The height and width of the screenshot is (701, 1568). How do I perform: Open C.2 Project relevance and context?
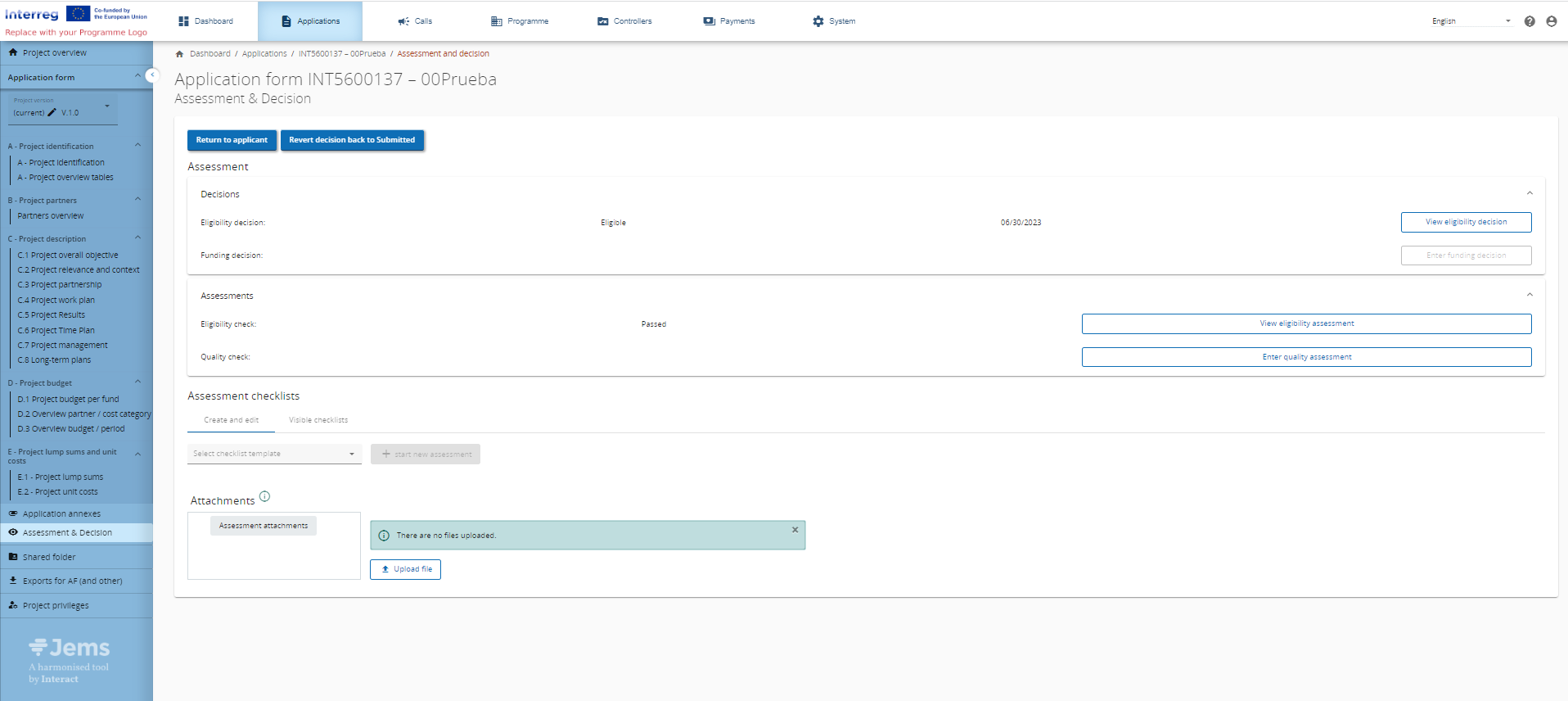pyautogui.click(x=79, y=269)
